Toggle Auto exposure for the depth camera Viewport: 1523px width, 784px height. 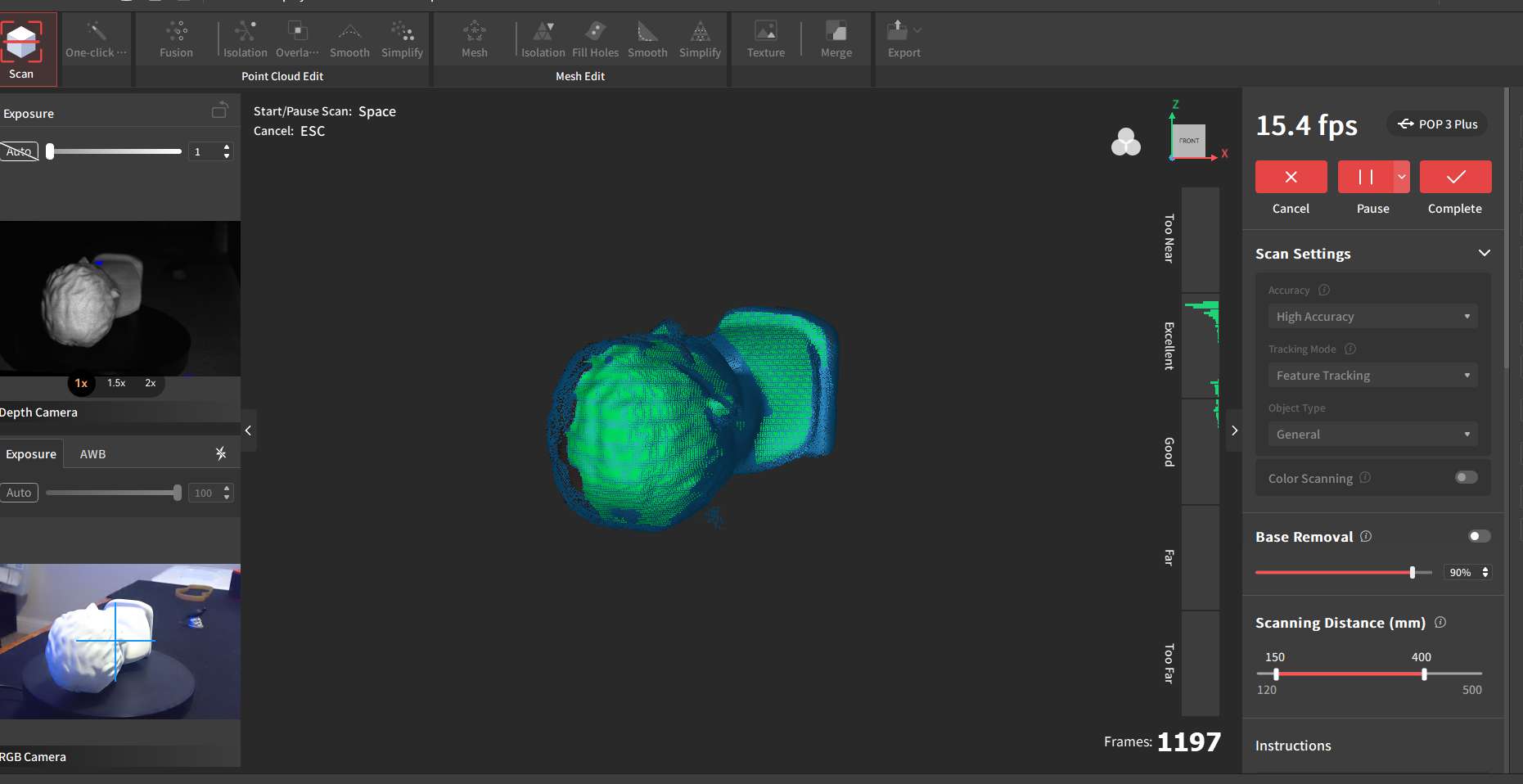pos(18,151)
